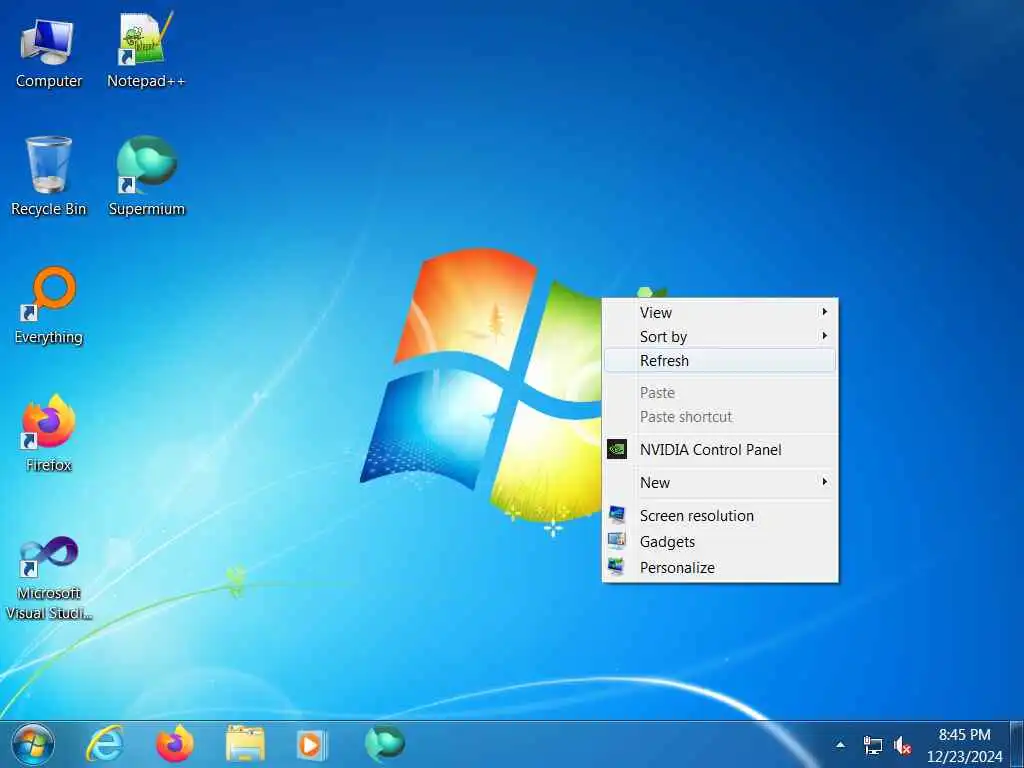Open the View submenu in context menu

(720, 312)
